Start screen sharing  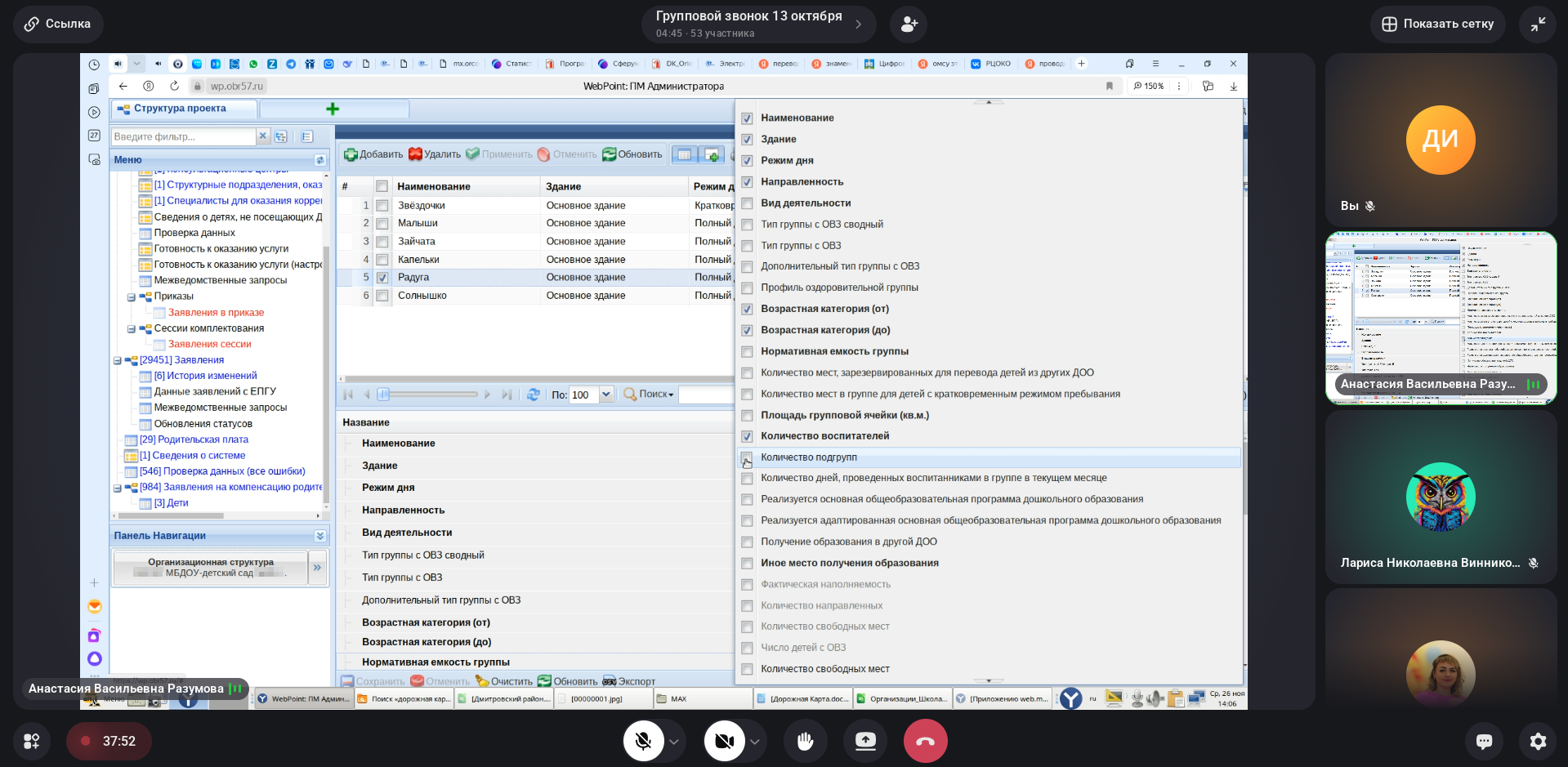tap(864, 741)
